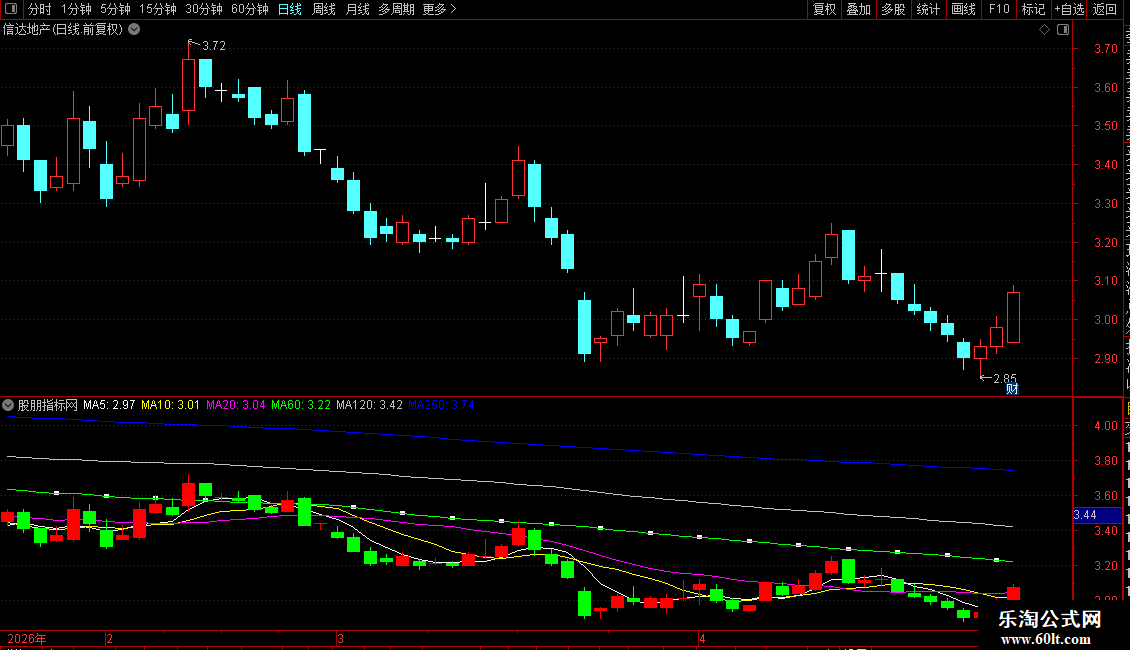
Task: Select the 5分钟 period tab
Action: click(115, 9)
